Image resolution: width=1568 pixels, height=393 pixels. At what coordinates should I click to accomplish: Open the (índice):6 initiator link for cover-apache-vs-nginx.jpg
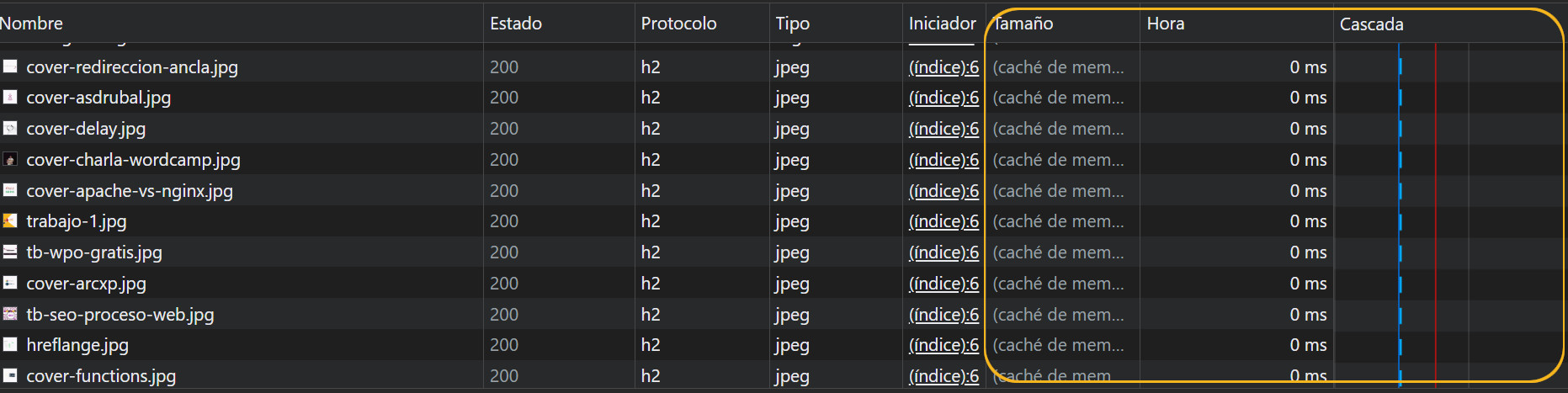tap(943, 191)
